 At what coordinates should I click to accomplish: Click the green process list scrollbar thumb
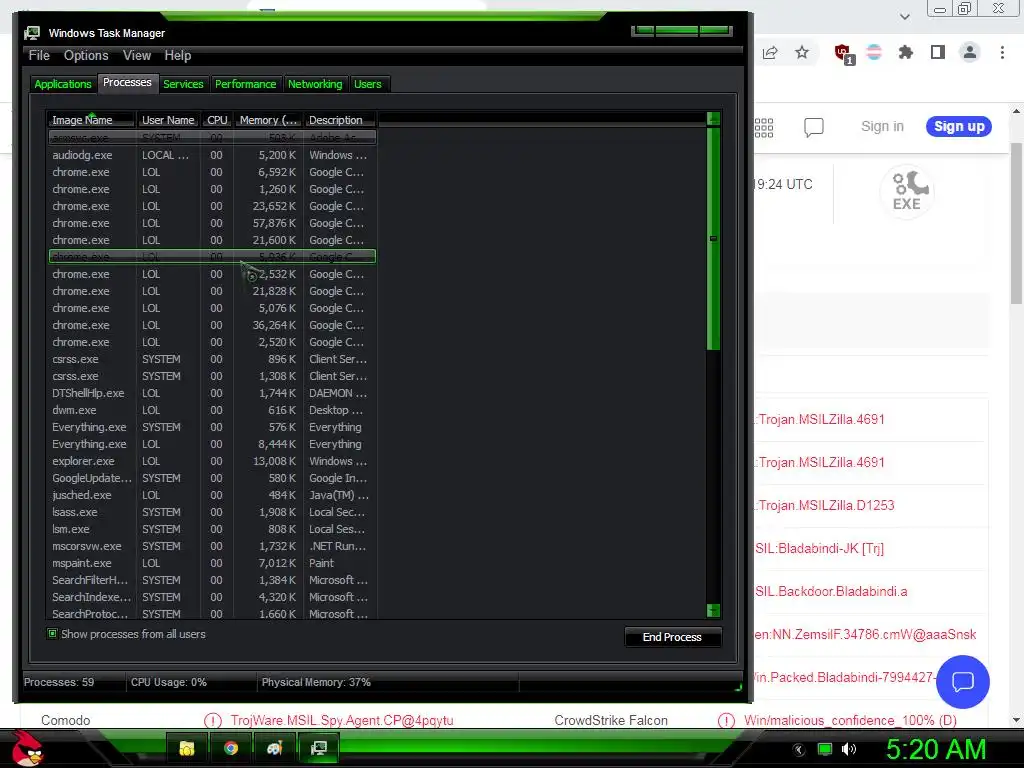pos(713,239)
